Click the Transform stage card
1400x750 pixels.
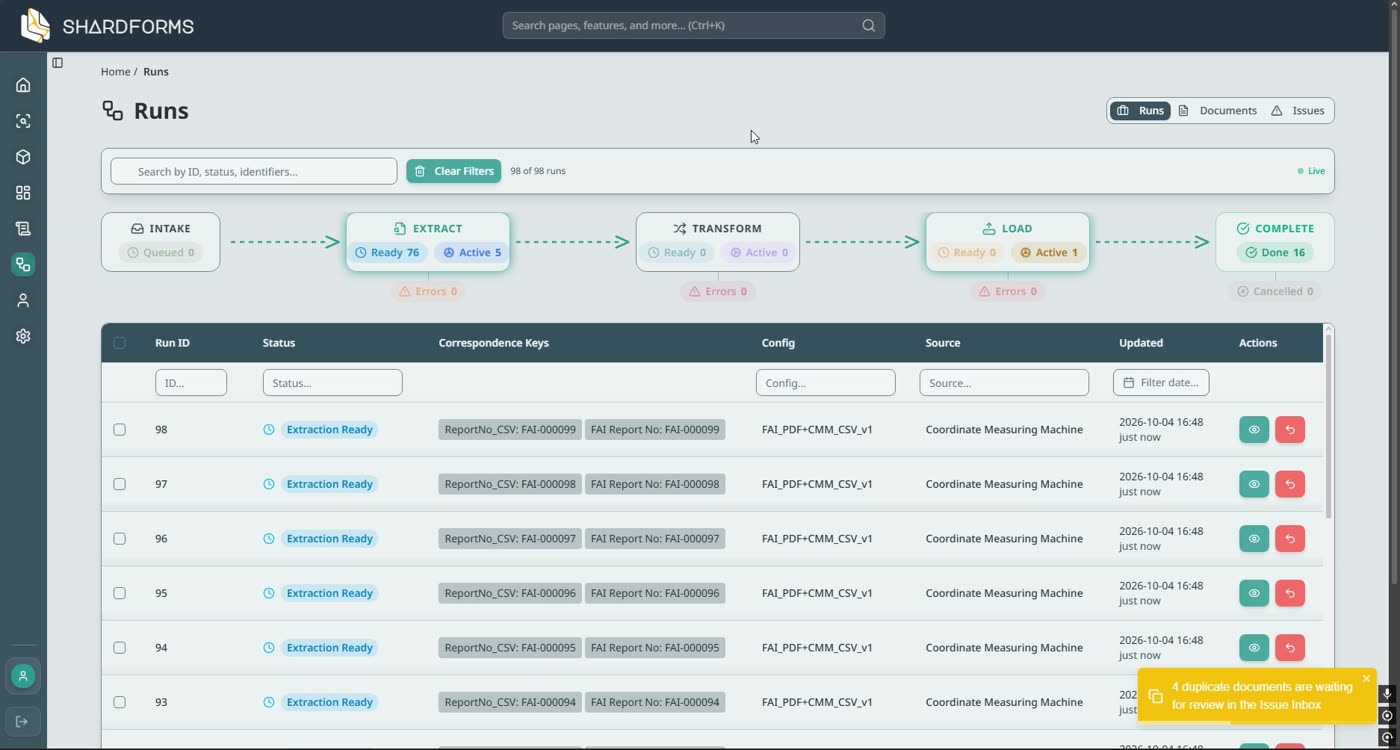tap(717, 242)
